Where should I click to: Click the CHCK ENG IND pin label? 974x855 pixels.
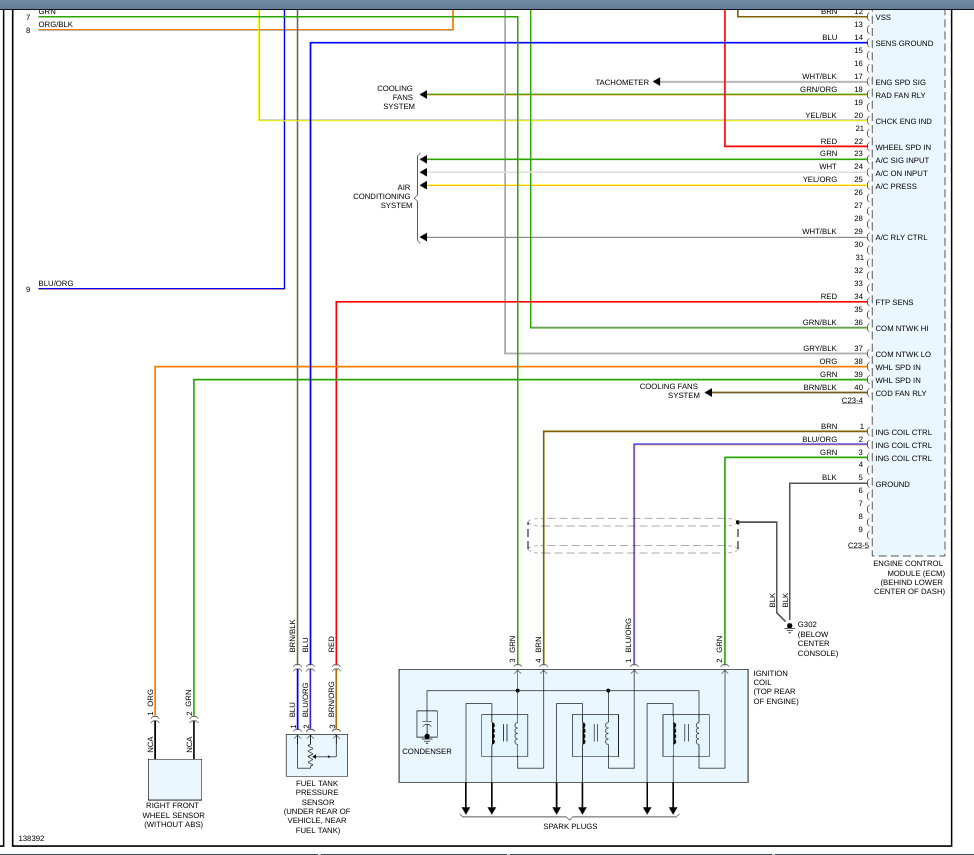pyautogui.click(x=903, y=121)
